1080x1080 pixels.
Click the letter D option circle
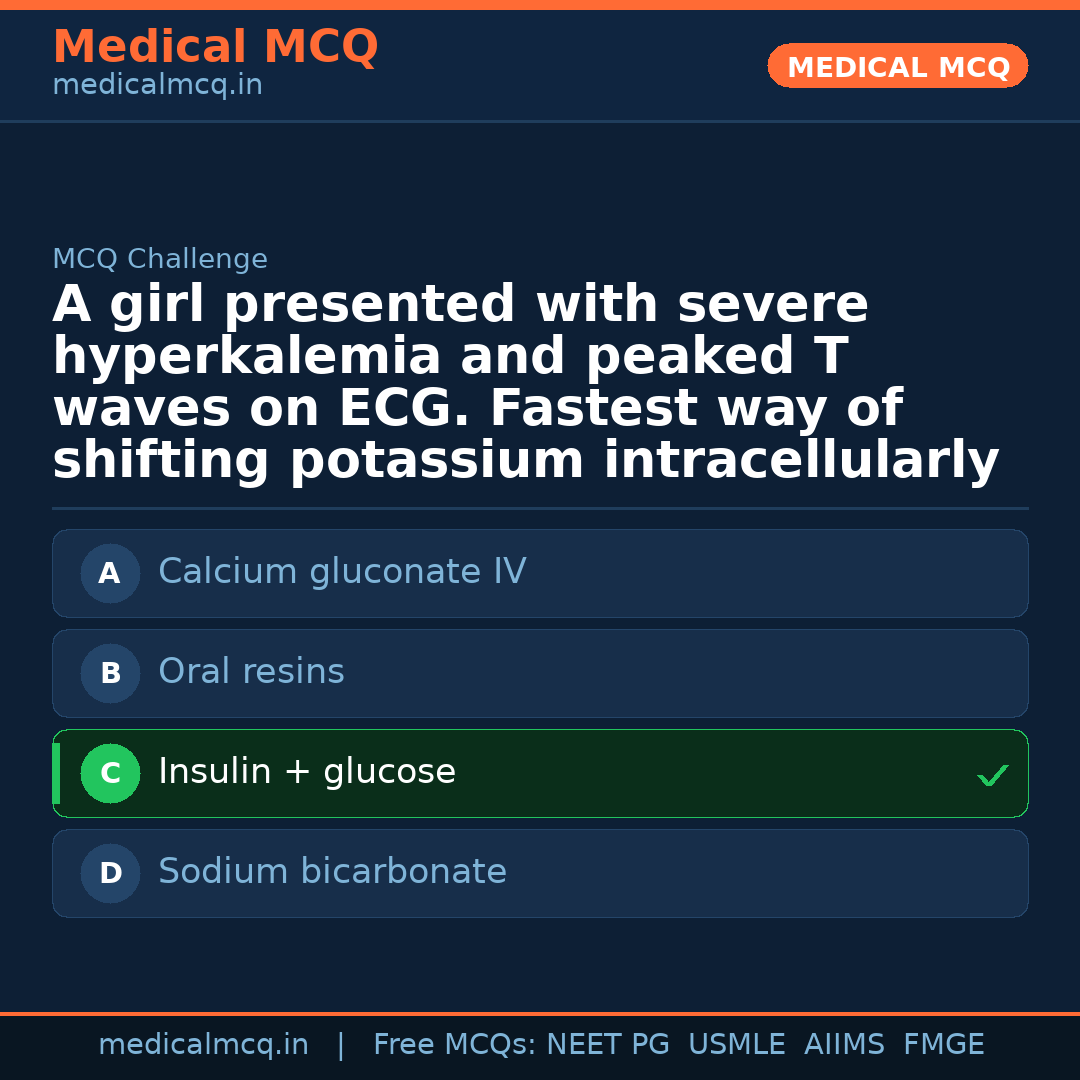pos(110,873)
